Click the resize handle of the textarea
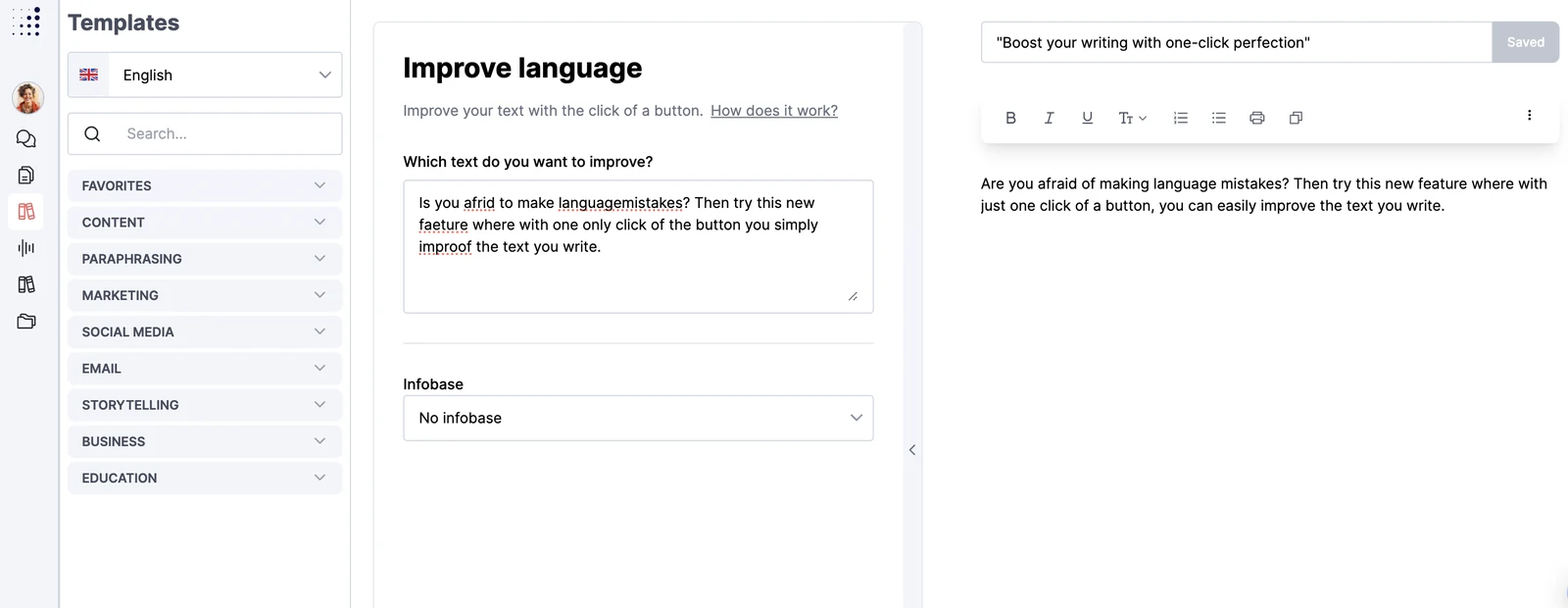Viewport: 1568px width, 608px height. (853, 296)
